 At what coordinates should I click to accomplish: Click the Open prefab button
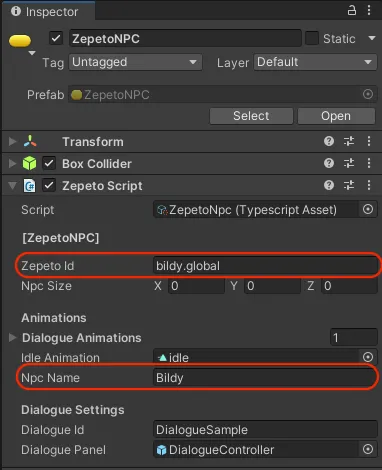pyautogui.click(x=336, y=116)
